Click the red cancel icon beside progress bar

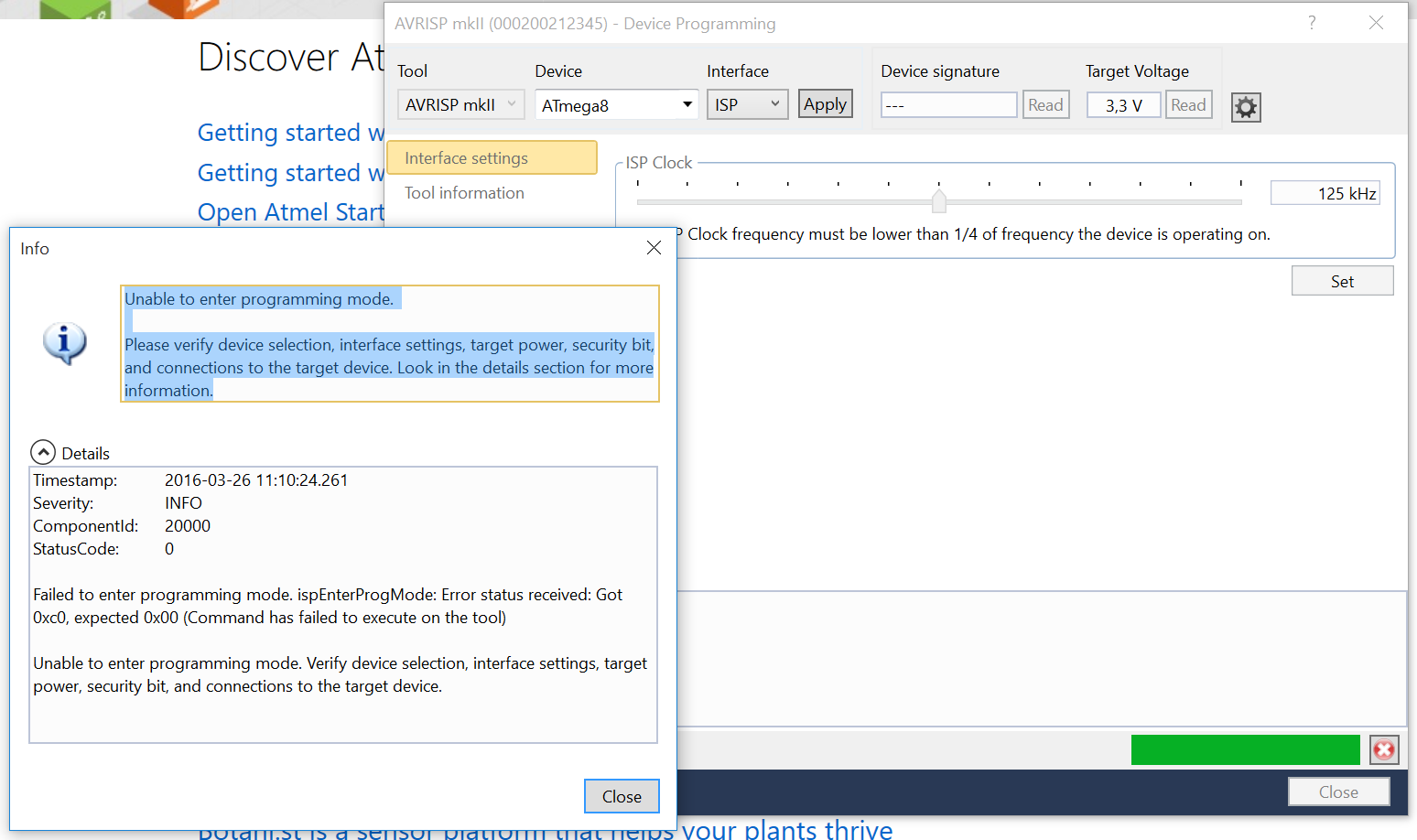[x=1384, y=750]
